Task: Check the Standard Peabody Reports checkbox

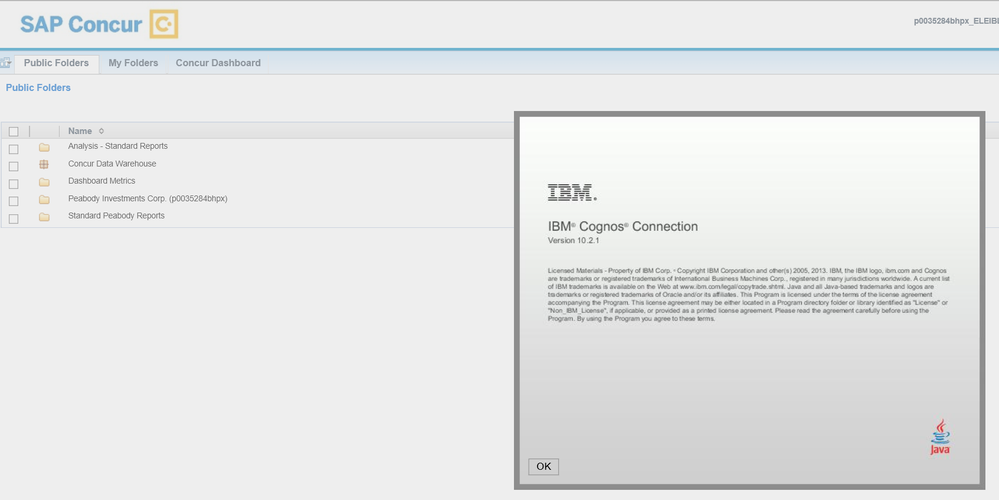Action: point(13,218)
